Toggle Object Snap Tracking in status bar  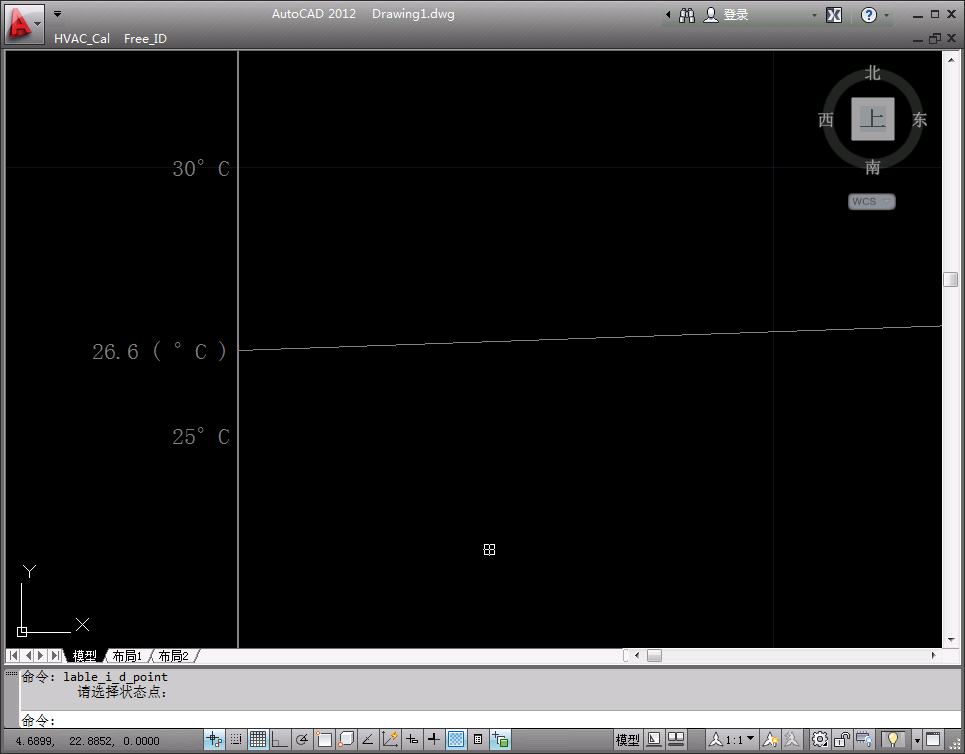(367, 739)
